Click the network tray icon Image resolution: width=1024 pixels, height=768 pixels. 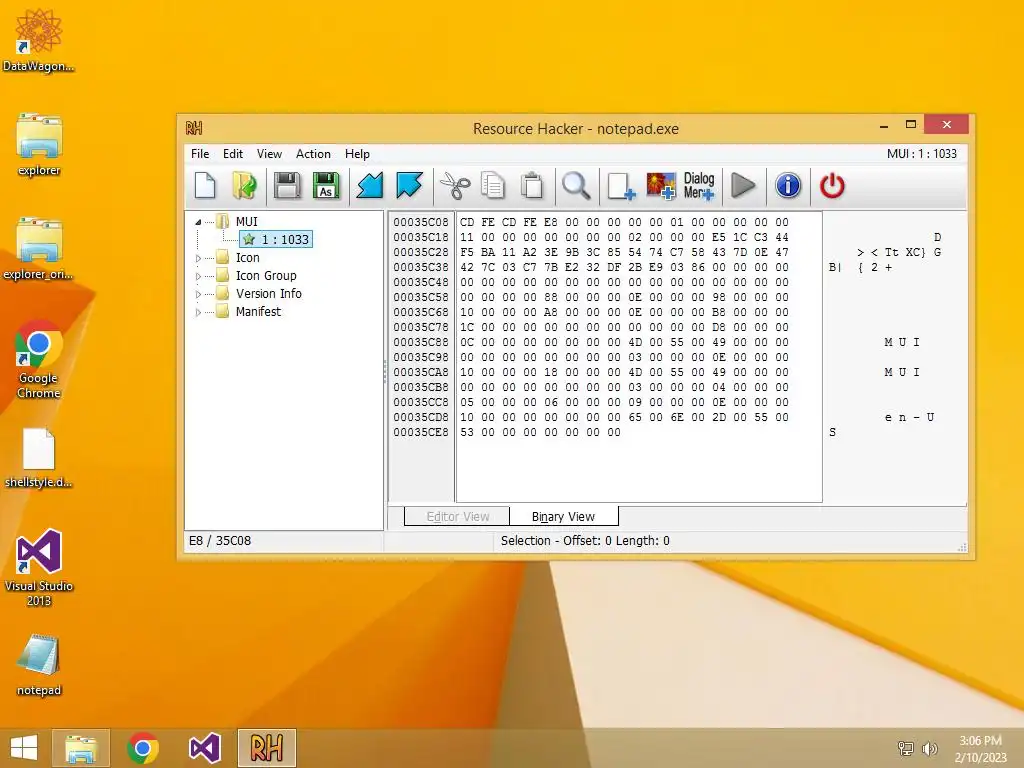pyautogui.click(x=906, y=748)
